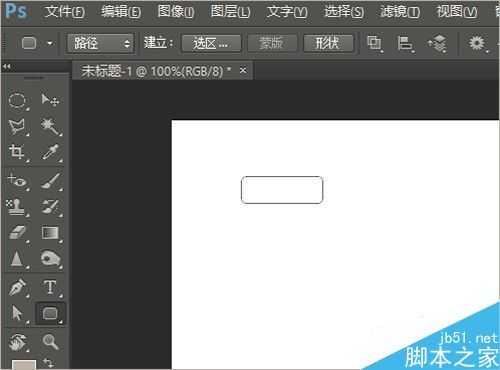Open the 选择(S) menu

tap(344, 12)
